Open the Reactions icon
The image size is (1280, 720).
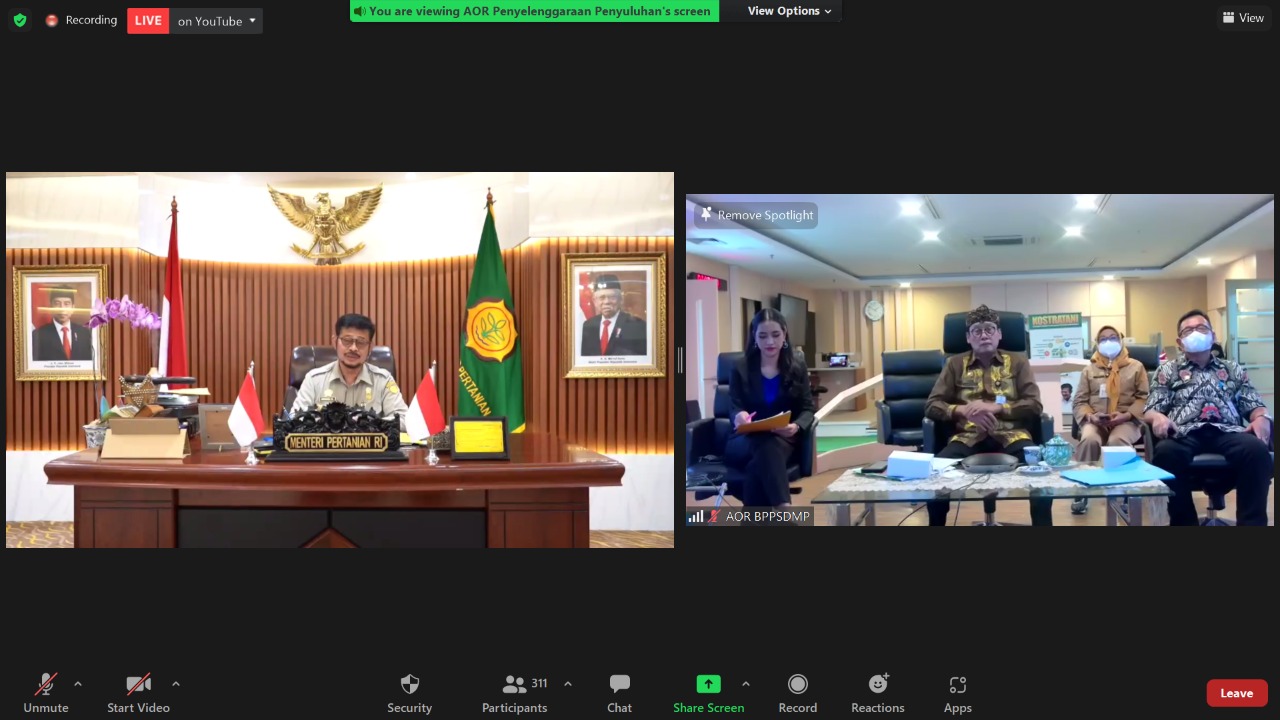pyautogui.click(x=877, y=684)
